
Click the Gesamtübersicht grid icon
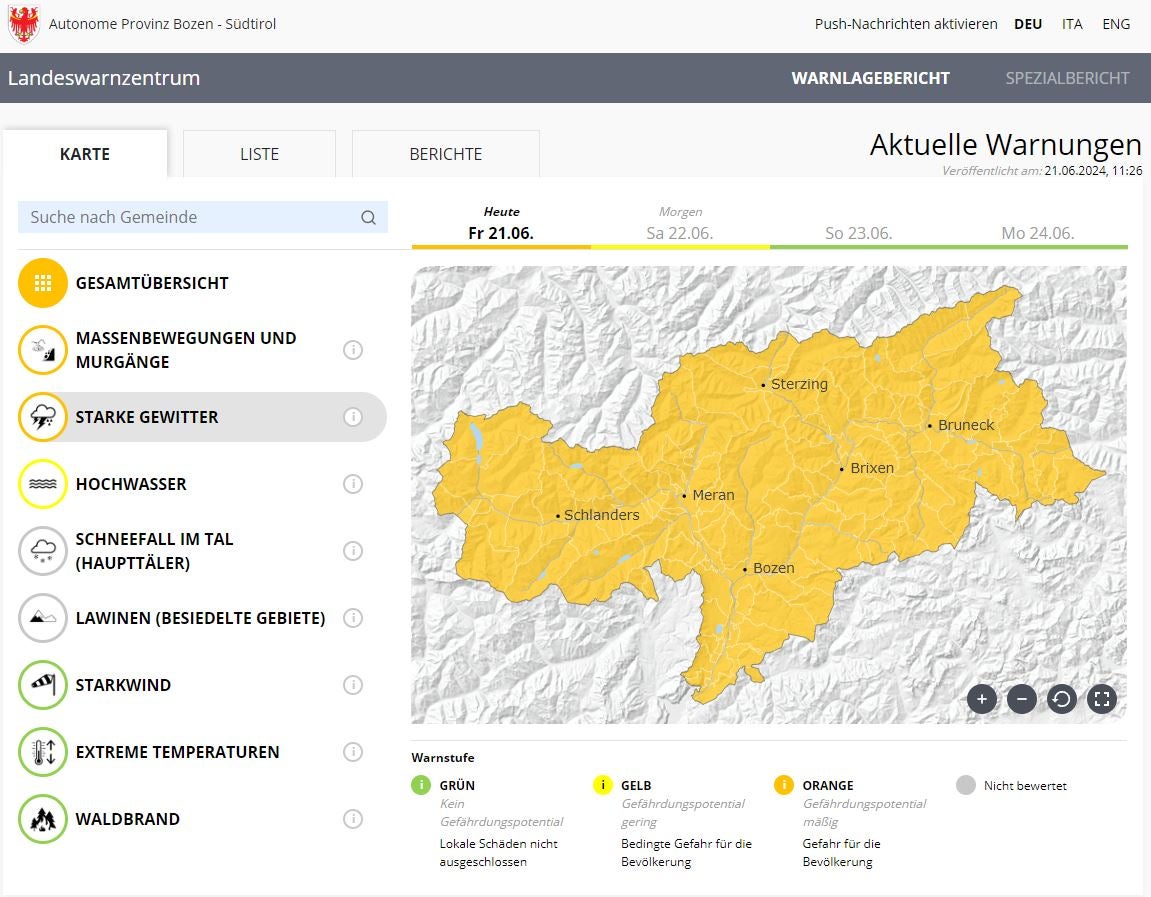click(42, 283)
